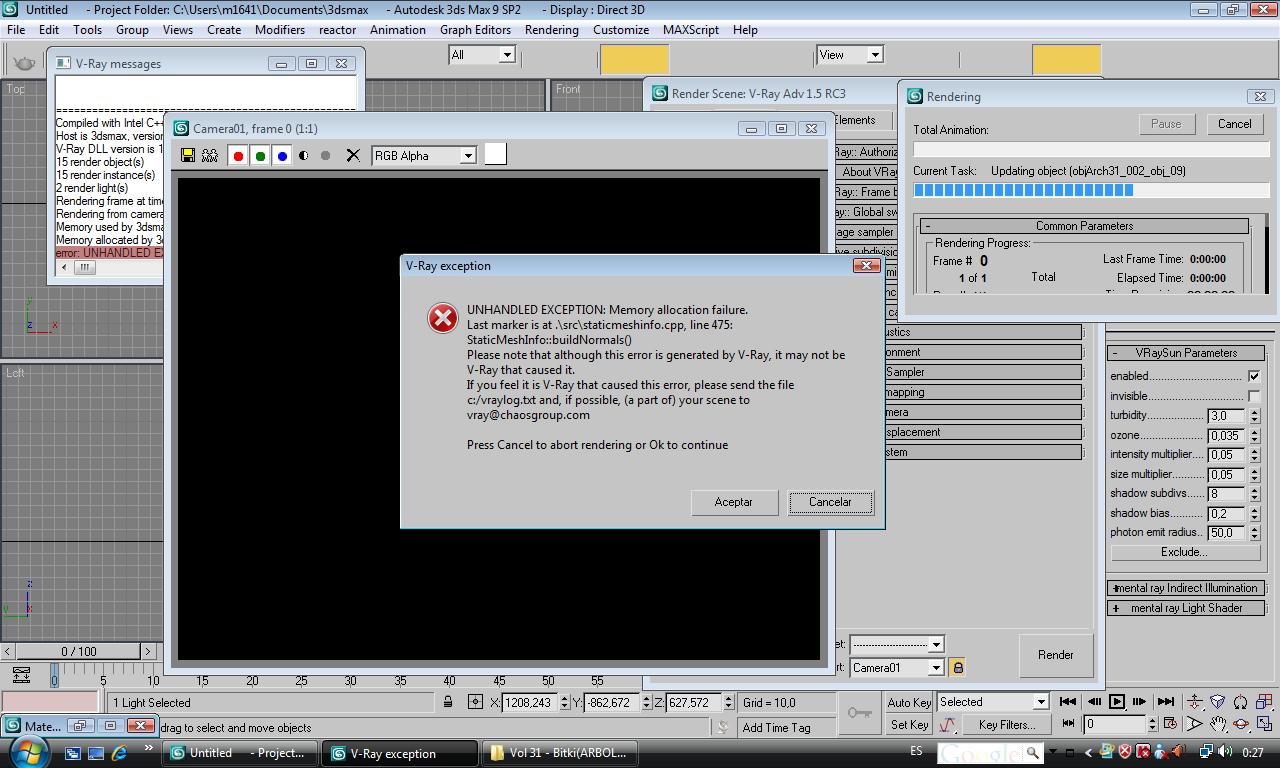Step to next frame
This screenshot has width=1280, height=768.
point(1141,702)
